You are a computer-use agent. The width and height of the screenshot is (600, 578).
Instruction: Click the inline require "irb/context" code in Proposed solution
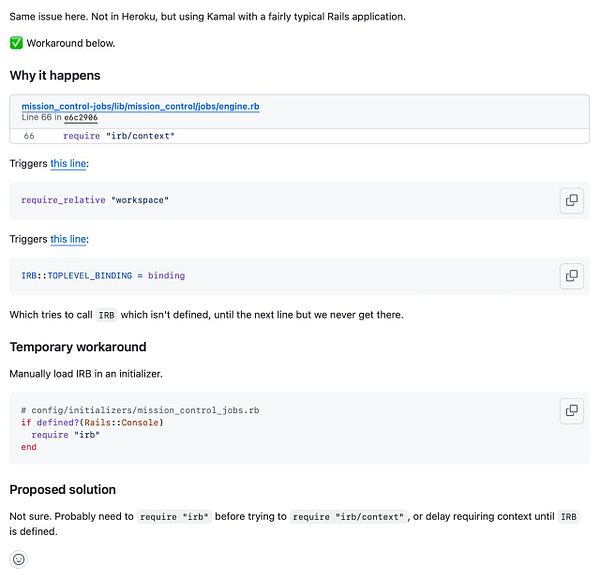(x=348, y=516)
